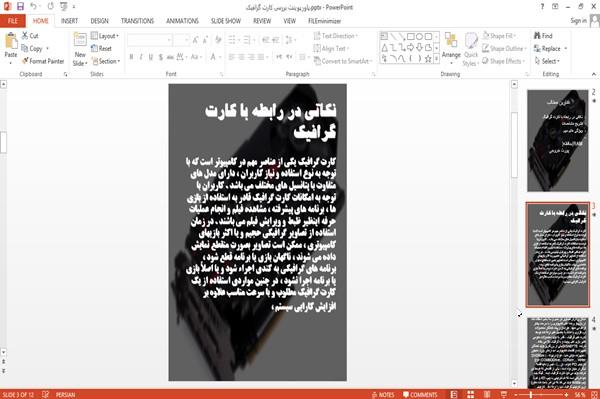This screenshot has width=600, height=399.
Task: Cut the selection with scissors icon
Action: click(x=30, y=36)
